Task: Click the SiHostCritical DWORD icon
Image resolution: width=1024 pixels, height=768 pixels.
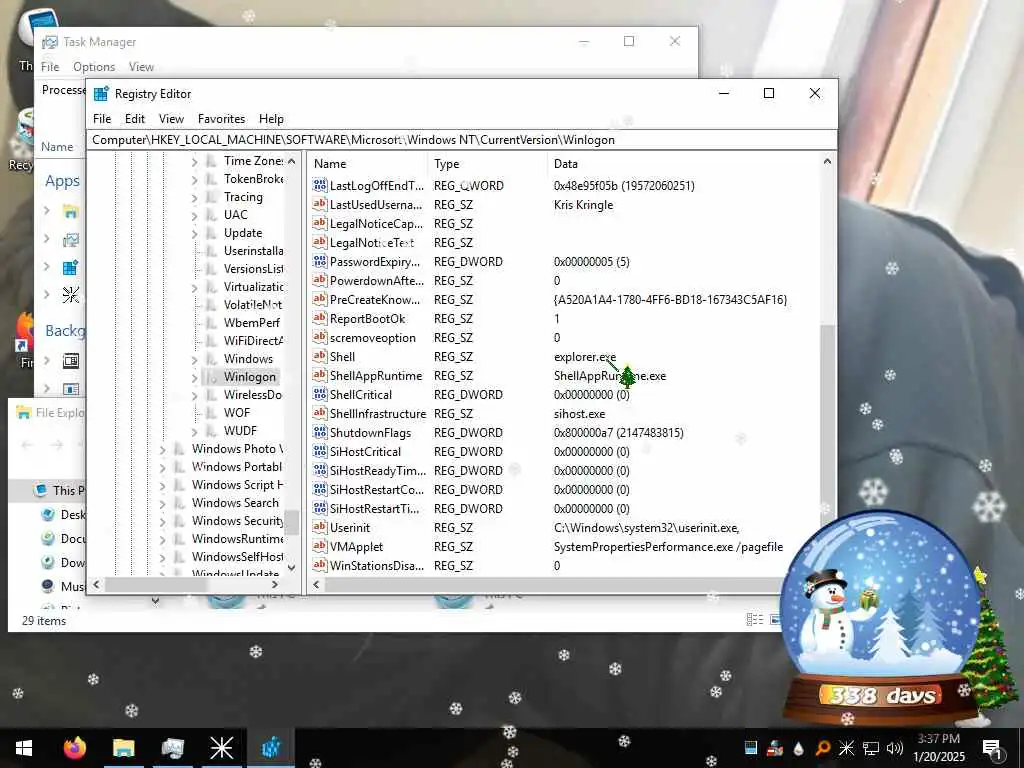Action: 319,451
